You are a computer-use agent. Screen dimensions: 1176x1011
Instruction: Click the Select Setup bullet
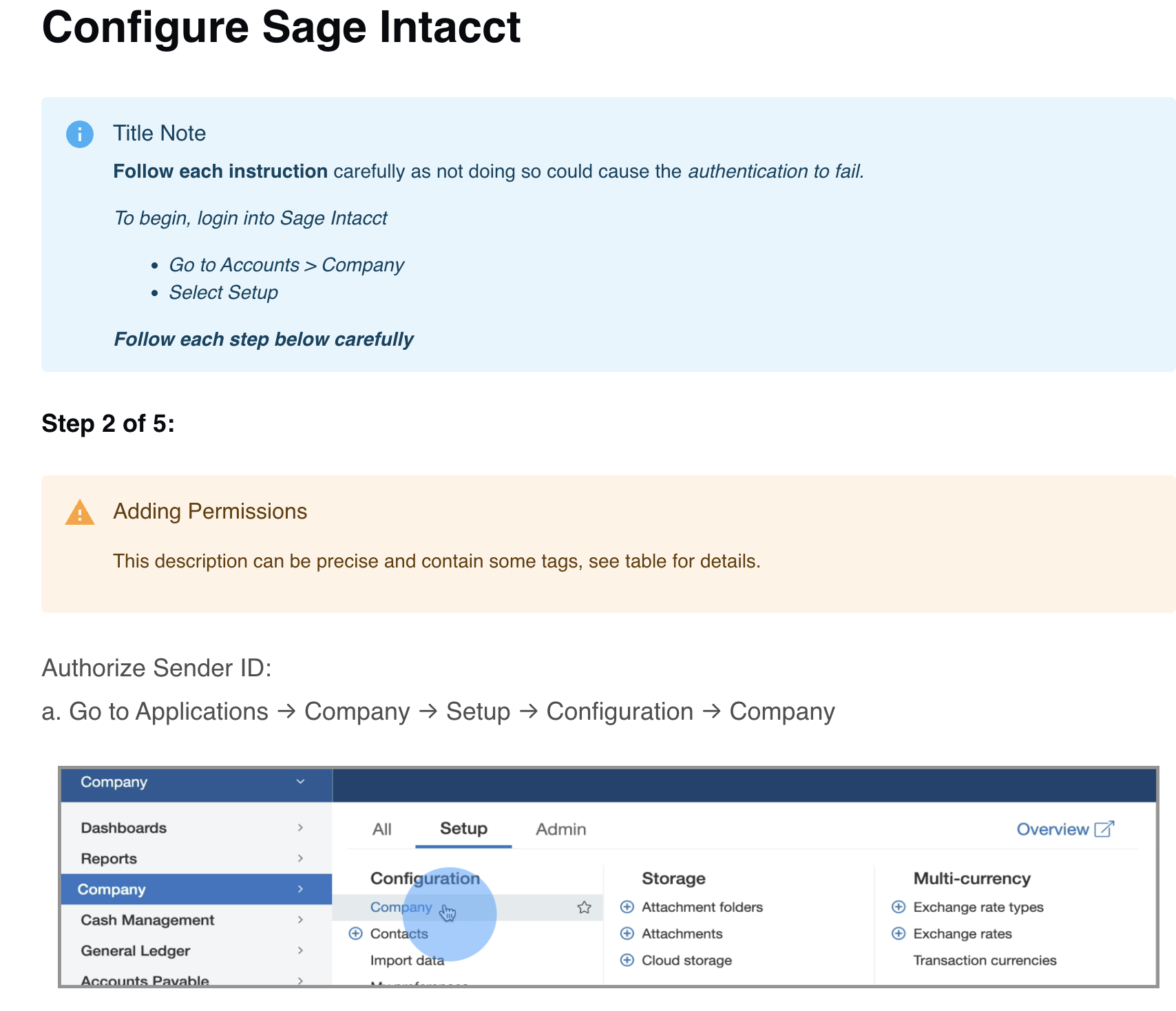click(224, 293)
